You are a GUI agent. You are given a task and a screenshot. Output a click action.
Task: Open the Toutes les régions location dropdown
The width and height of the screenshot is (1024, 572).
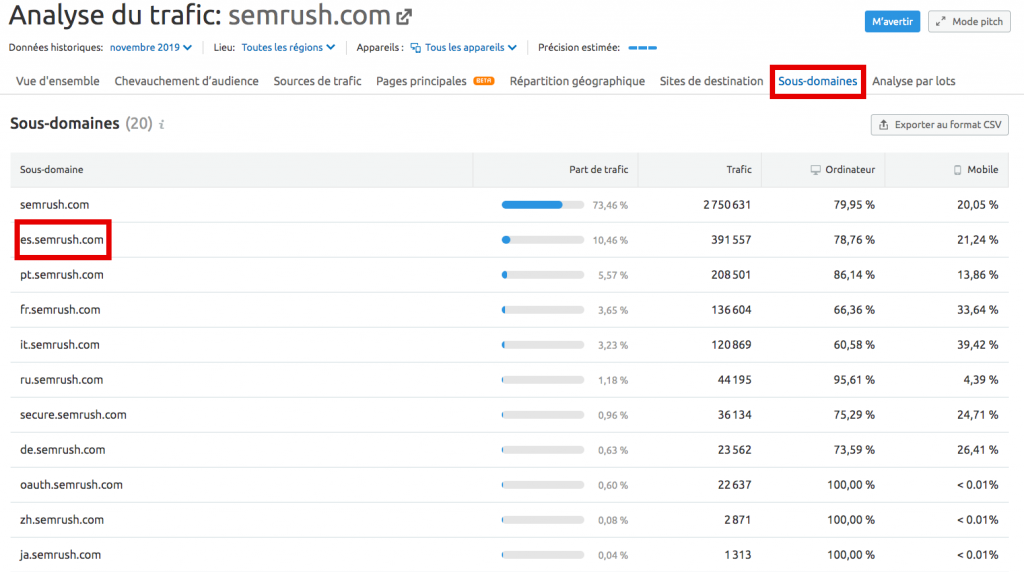pyautogui.click(x=288, y=48)
